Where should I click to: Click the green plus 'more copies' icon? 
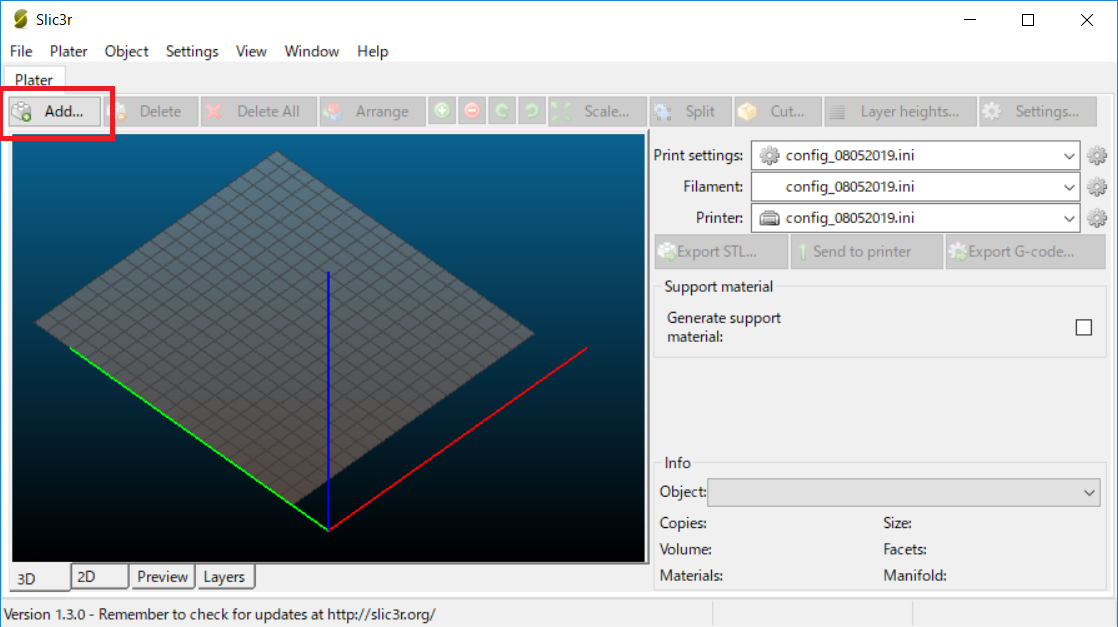tap(442, 111)
